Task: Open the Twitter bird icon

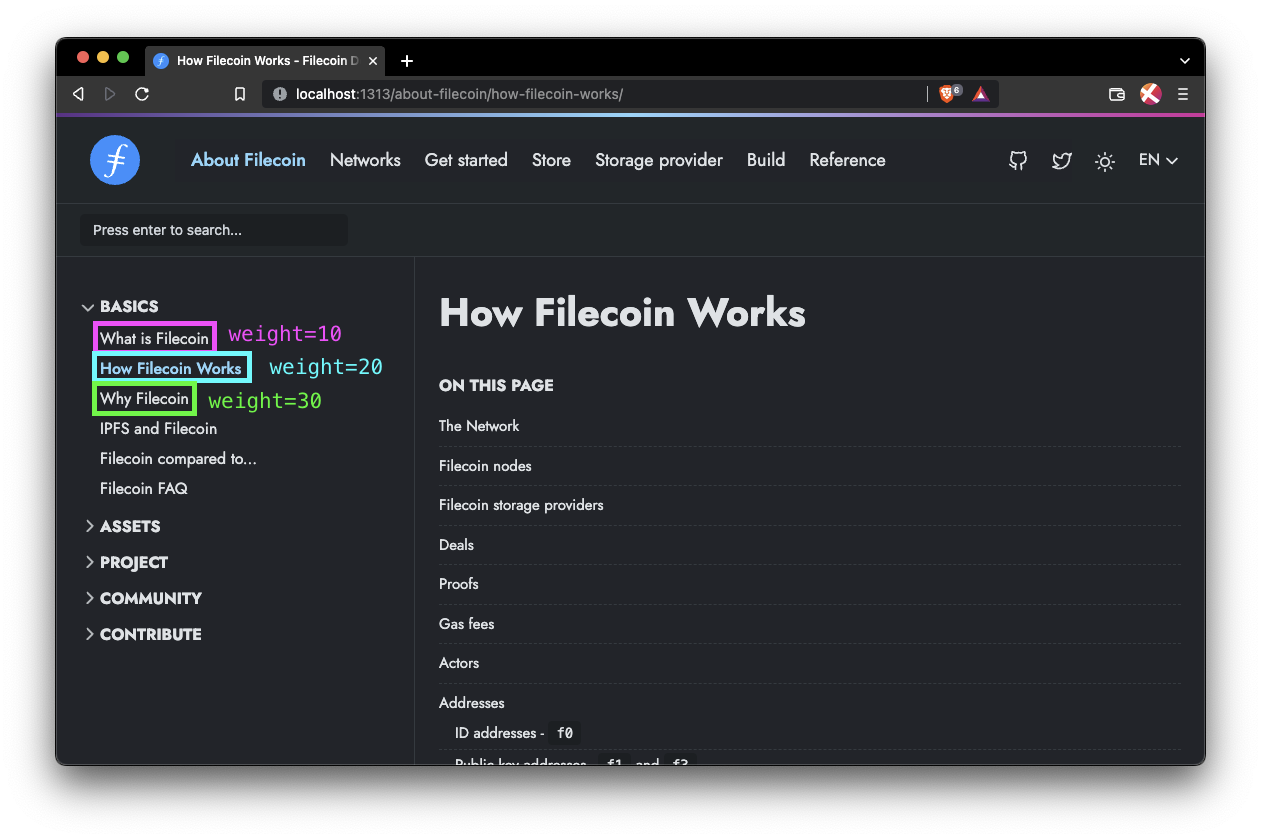Action: click(1062, 160)
